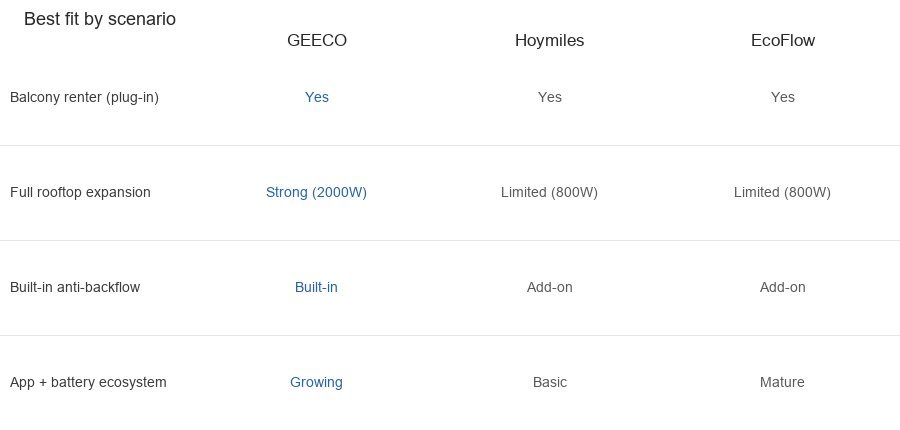The image size is (900, 430).
Task: Select the 'Full rooftop expansion' row label
Action: tap(80, 192)
